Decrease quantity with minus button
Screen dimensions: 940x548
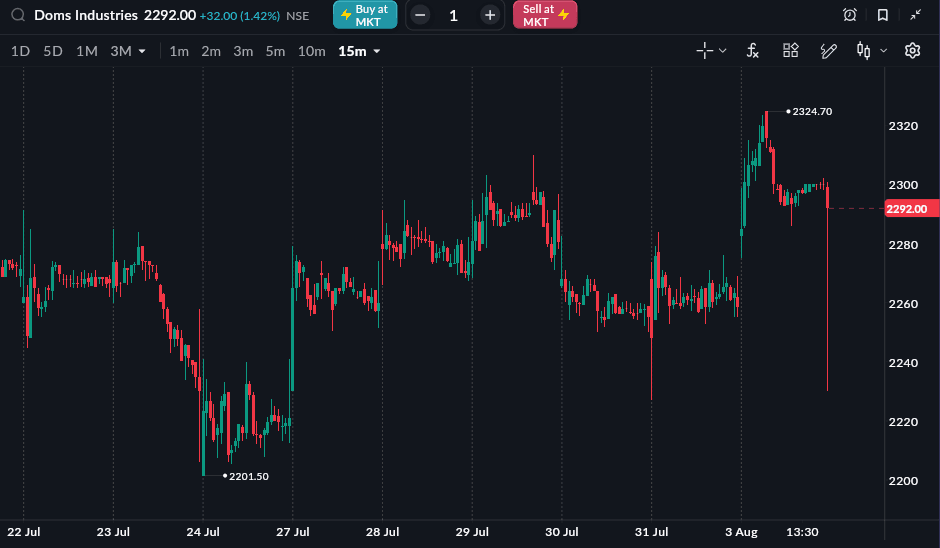click(420, 16)
